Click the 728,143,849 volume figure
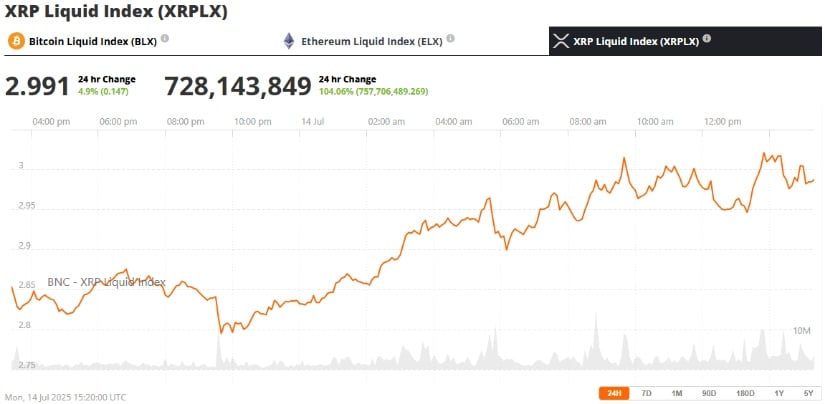The width and height of the screenshot is (825, 404). click(238, 86)
